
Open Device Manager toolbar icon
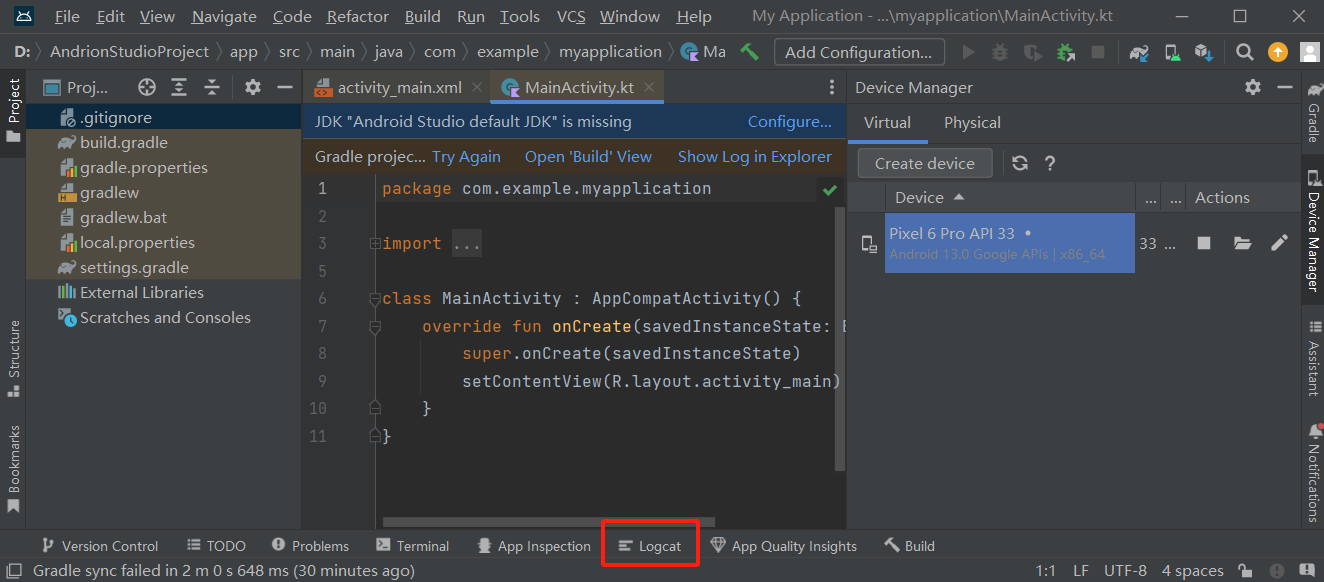[1171, 51]
